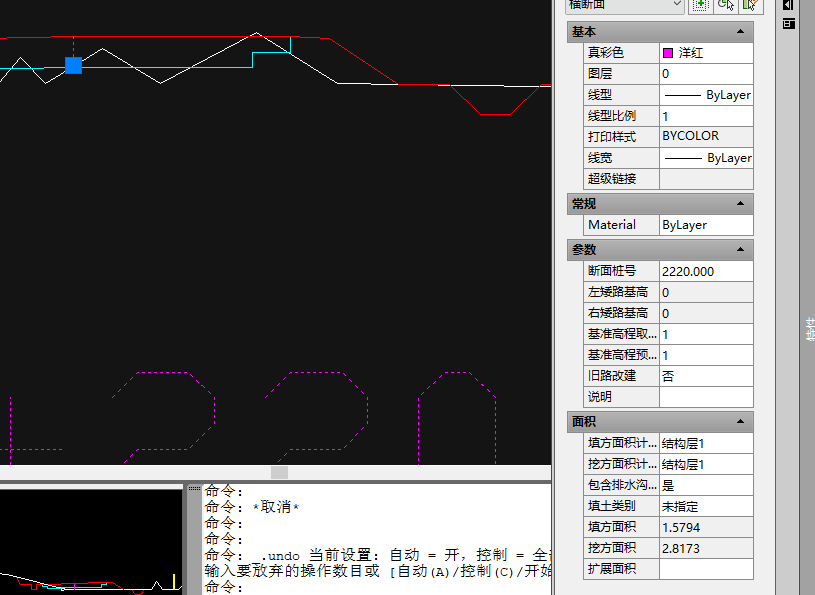This screenshot has height=595, width=815.
Task: Select the 填方面积 value 1.5794
Action: click(706, 527)
